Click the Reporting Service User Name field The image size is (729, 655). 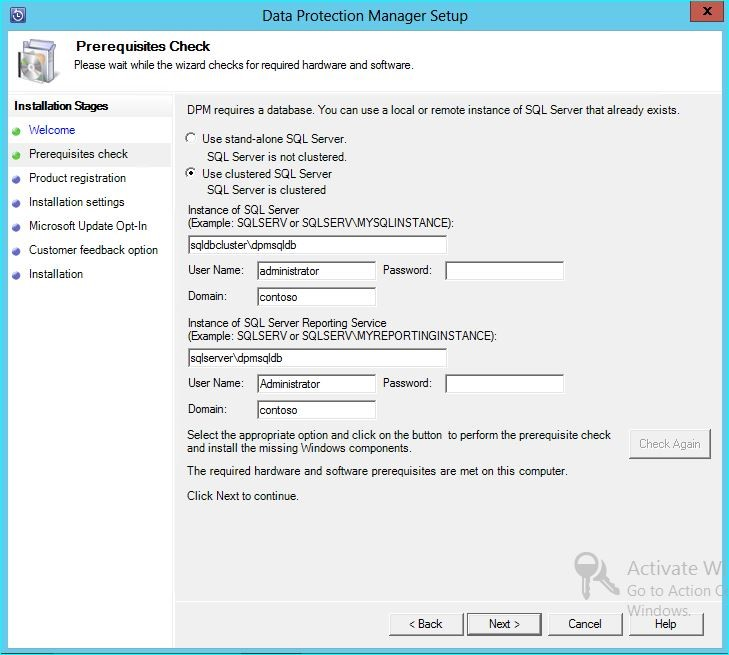[316, 384]
